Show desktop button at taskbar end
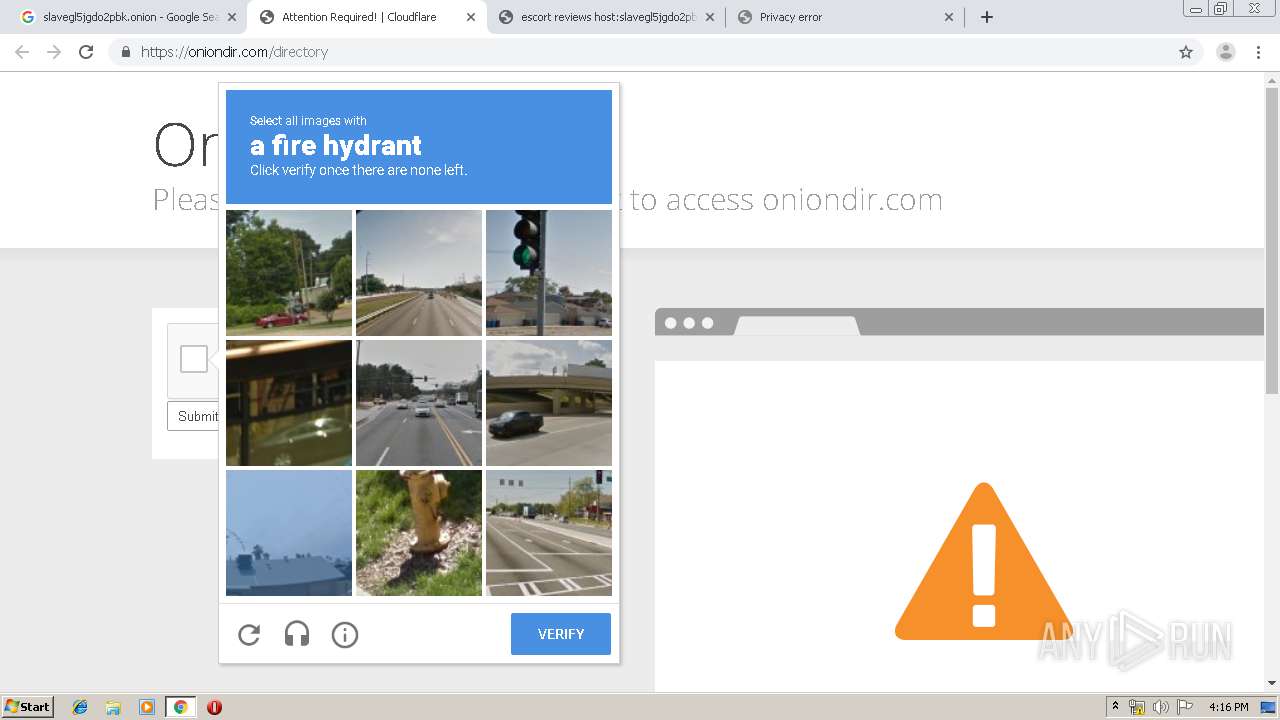Image resolution: width=1280 pixels, height=720 pixels. point(1269,707)
